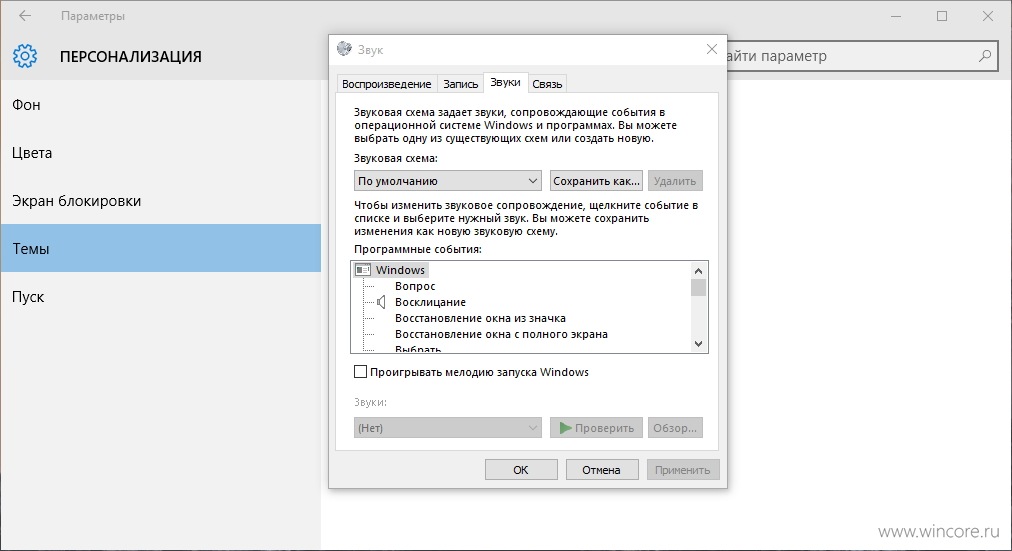Click the Удалить button
The height and width of the screenshot is (551, 1012).
tap(675, 181)
